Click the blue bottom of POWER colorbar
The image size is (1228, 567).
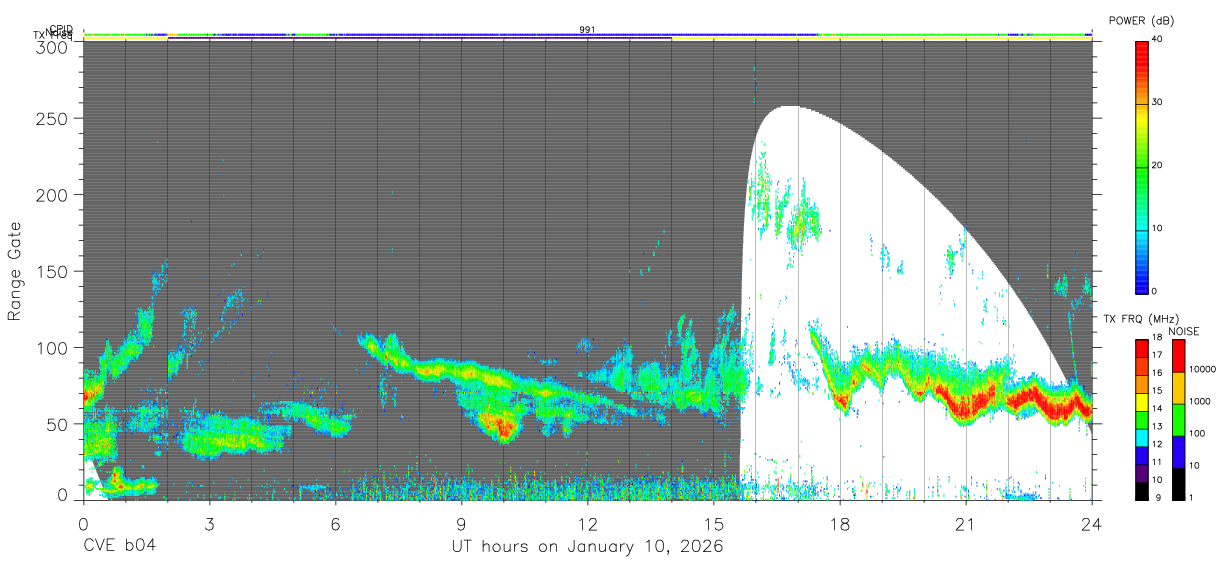(x=1141, y=280)
